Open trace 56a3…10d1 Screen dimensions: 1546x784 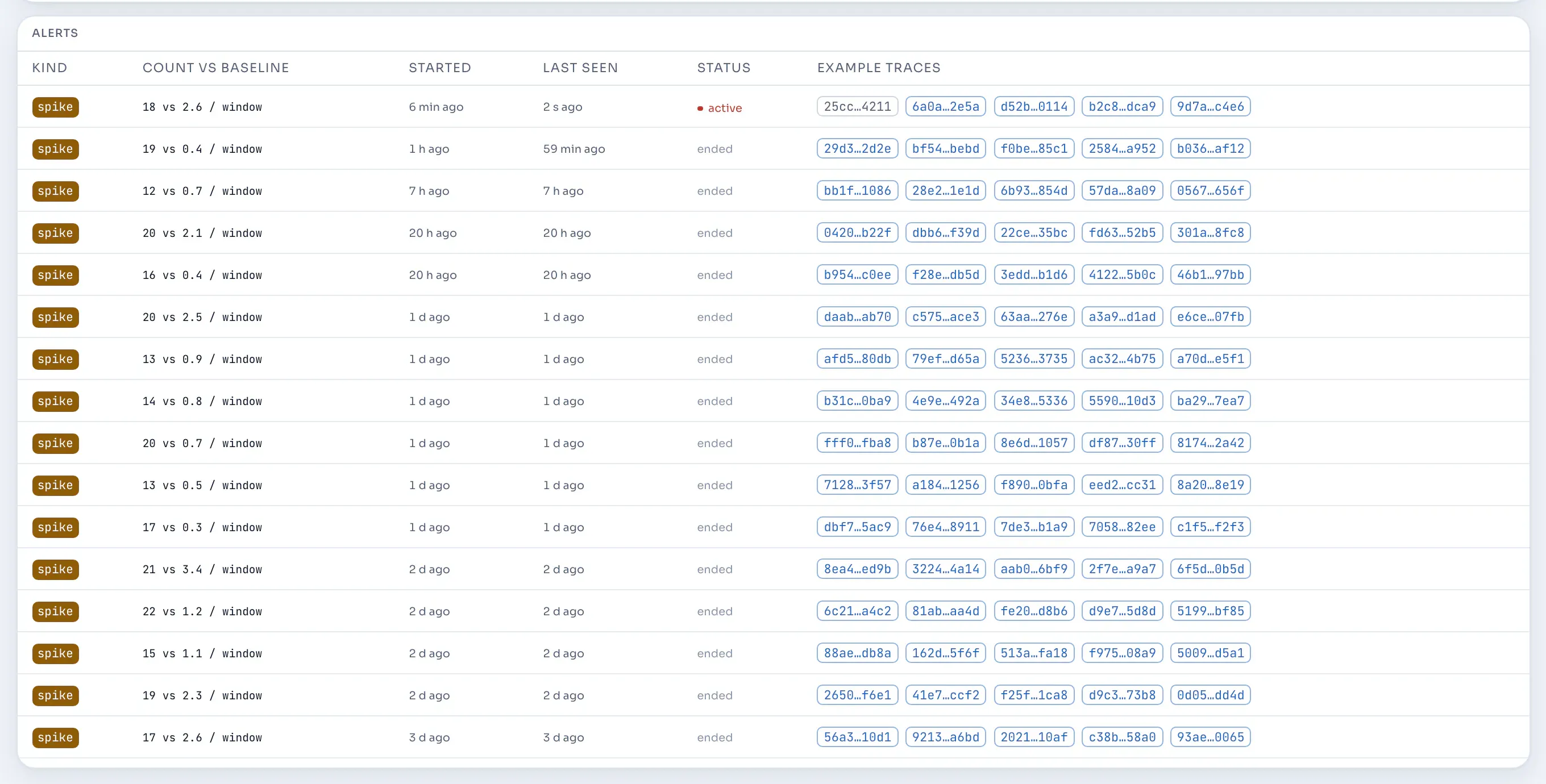tap(857, 737)
